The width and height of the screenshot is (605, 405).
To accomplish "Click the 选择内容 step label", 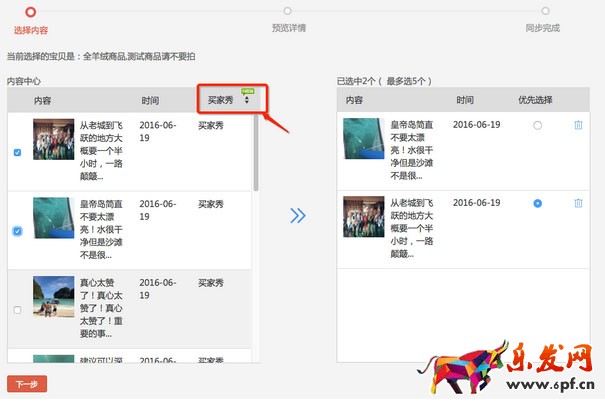I will tap(31, 30).
